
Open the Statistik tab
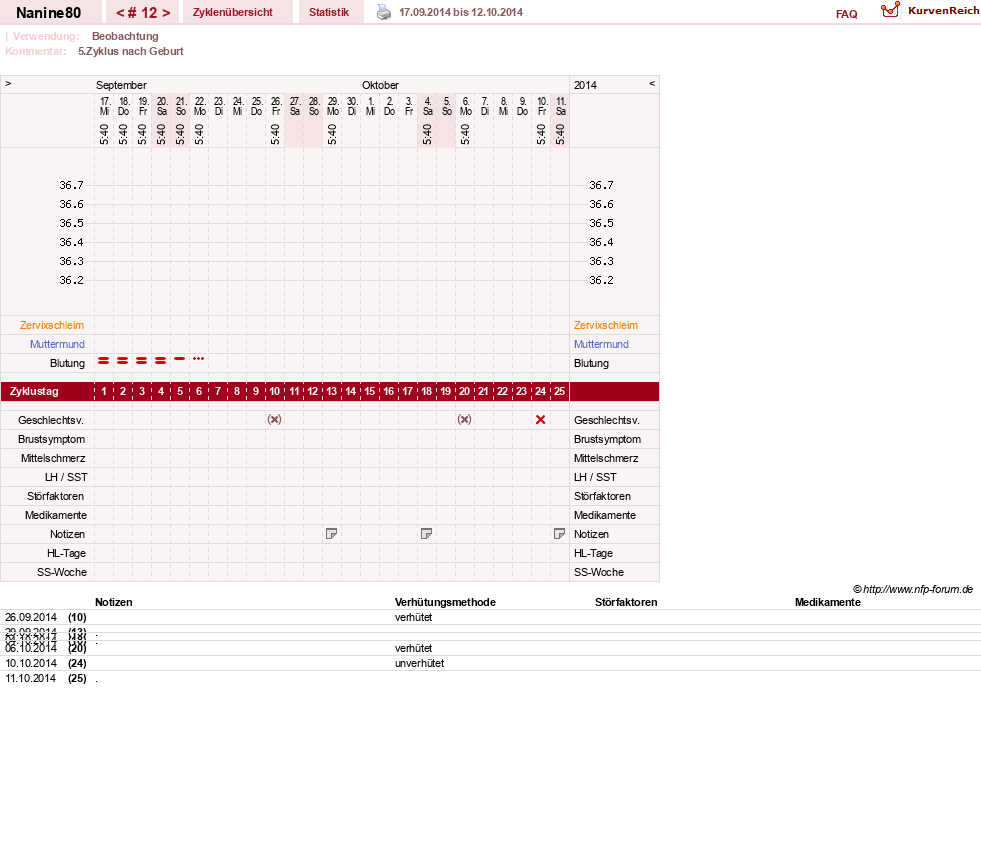point(329,12)
